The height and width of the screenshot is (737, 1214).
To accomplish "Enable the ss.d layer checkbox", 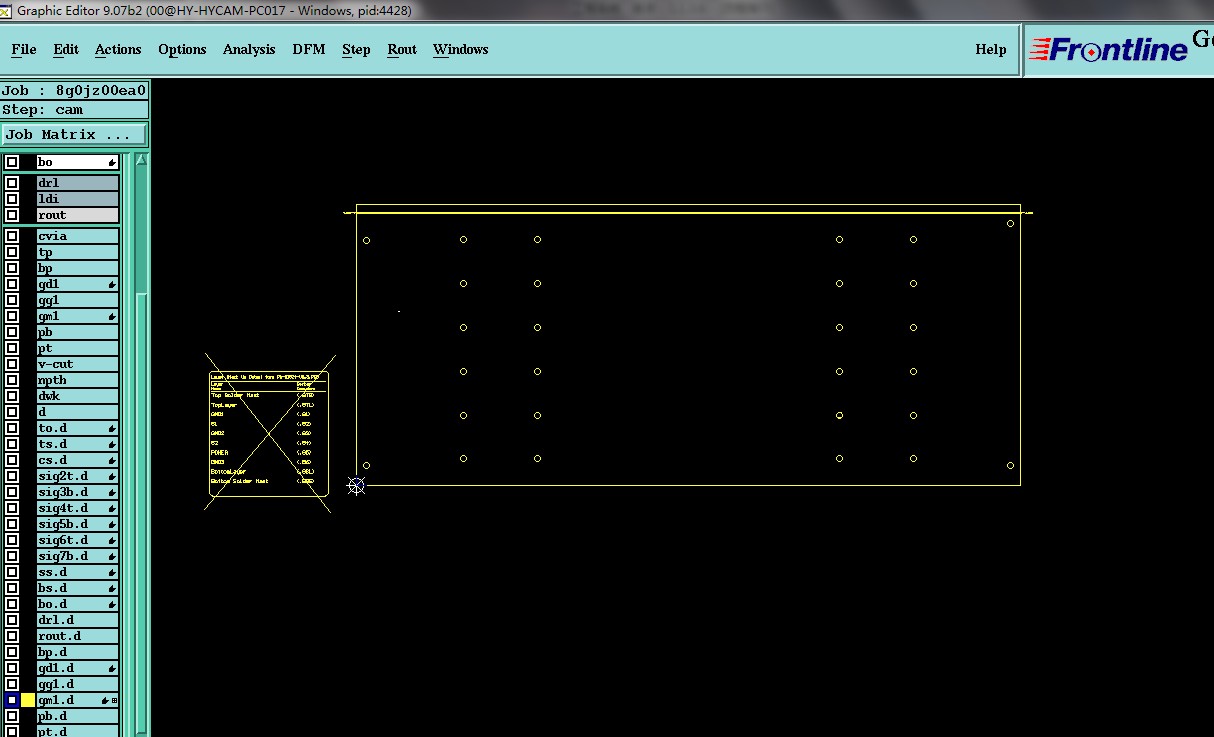I will tap(12, 572).
